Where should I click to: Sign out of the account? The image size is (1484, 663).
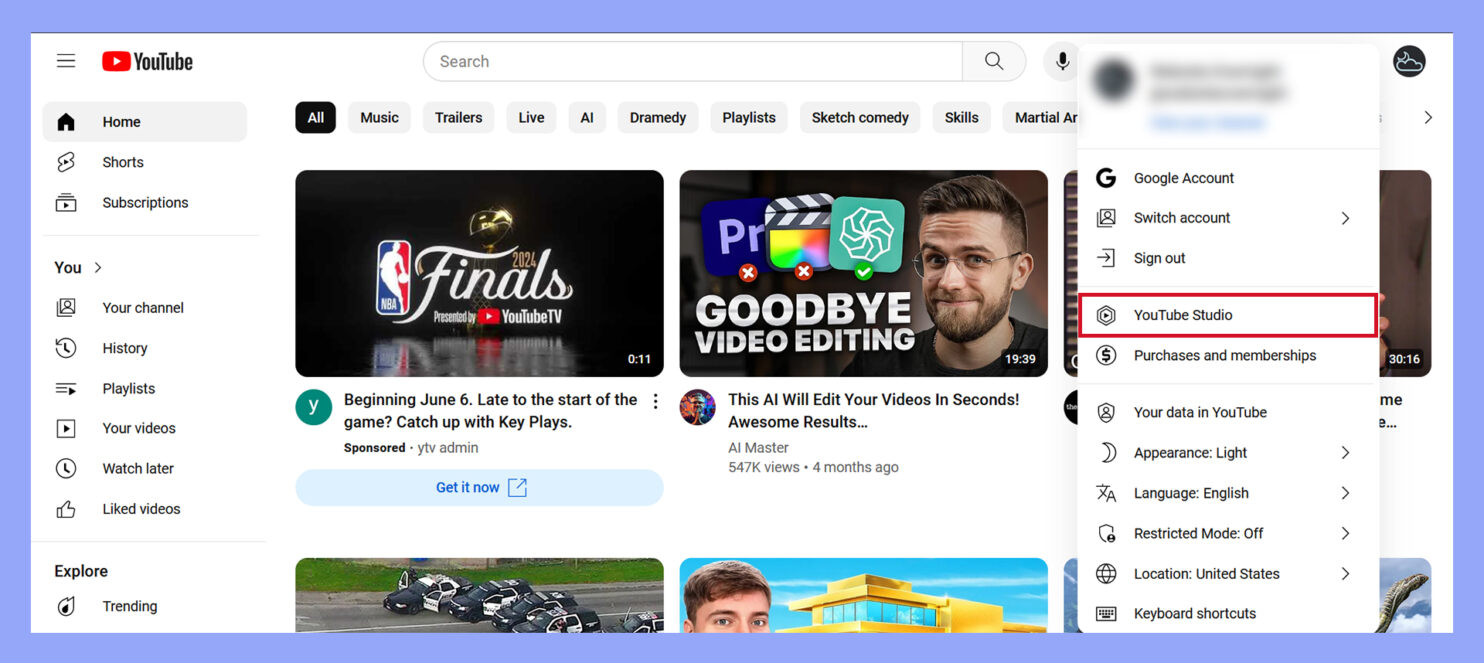(x=1157, y=257)
